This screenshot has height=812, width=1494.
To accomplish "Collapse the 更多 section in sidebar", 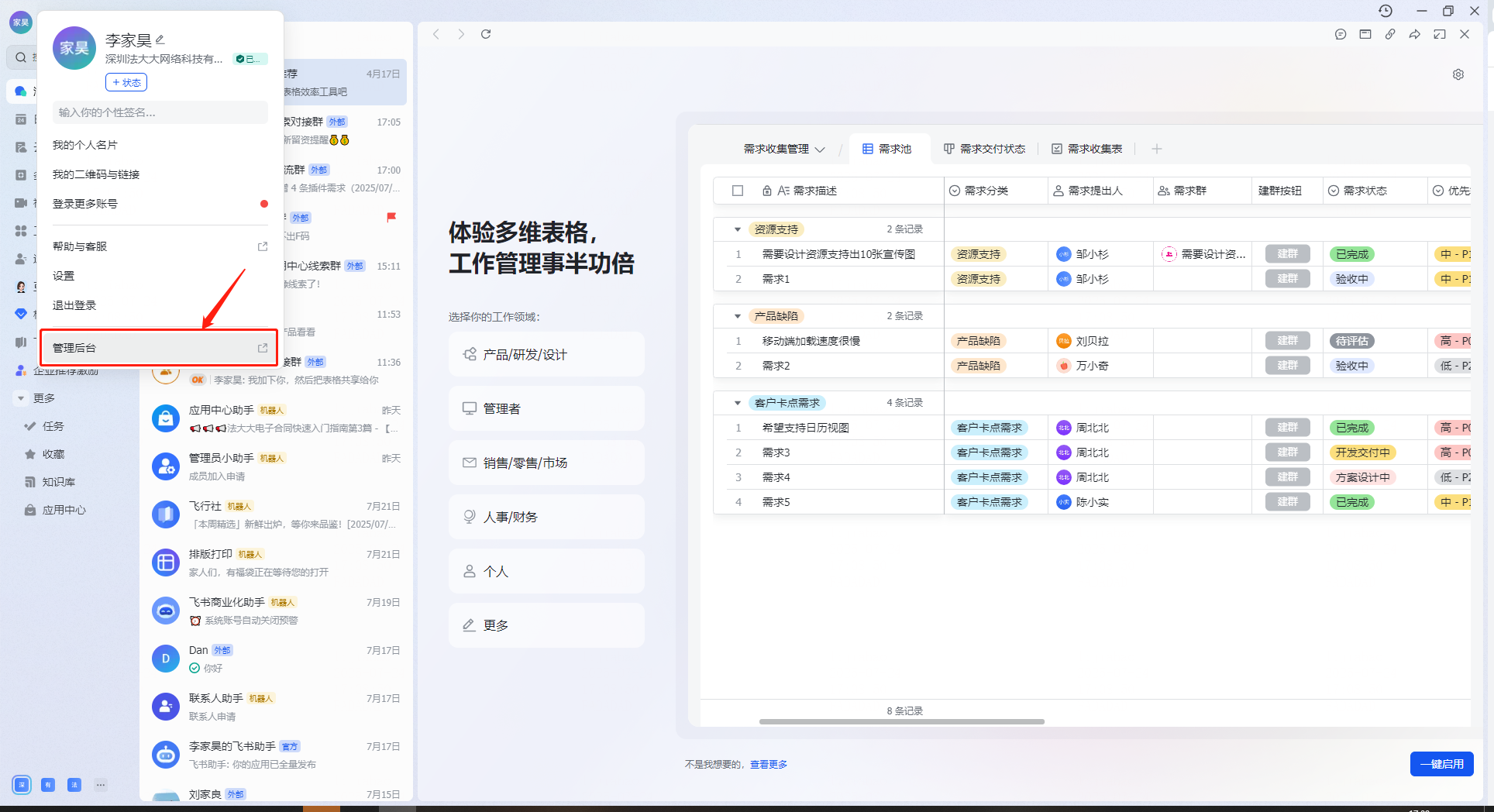I will 21,398.
